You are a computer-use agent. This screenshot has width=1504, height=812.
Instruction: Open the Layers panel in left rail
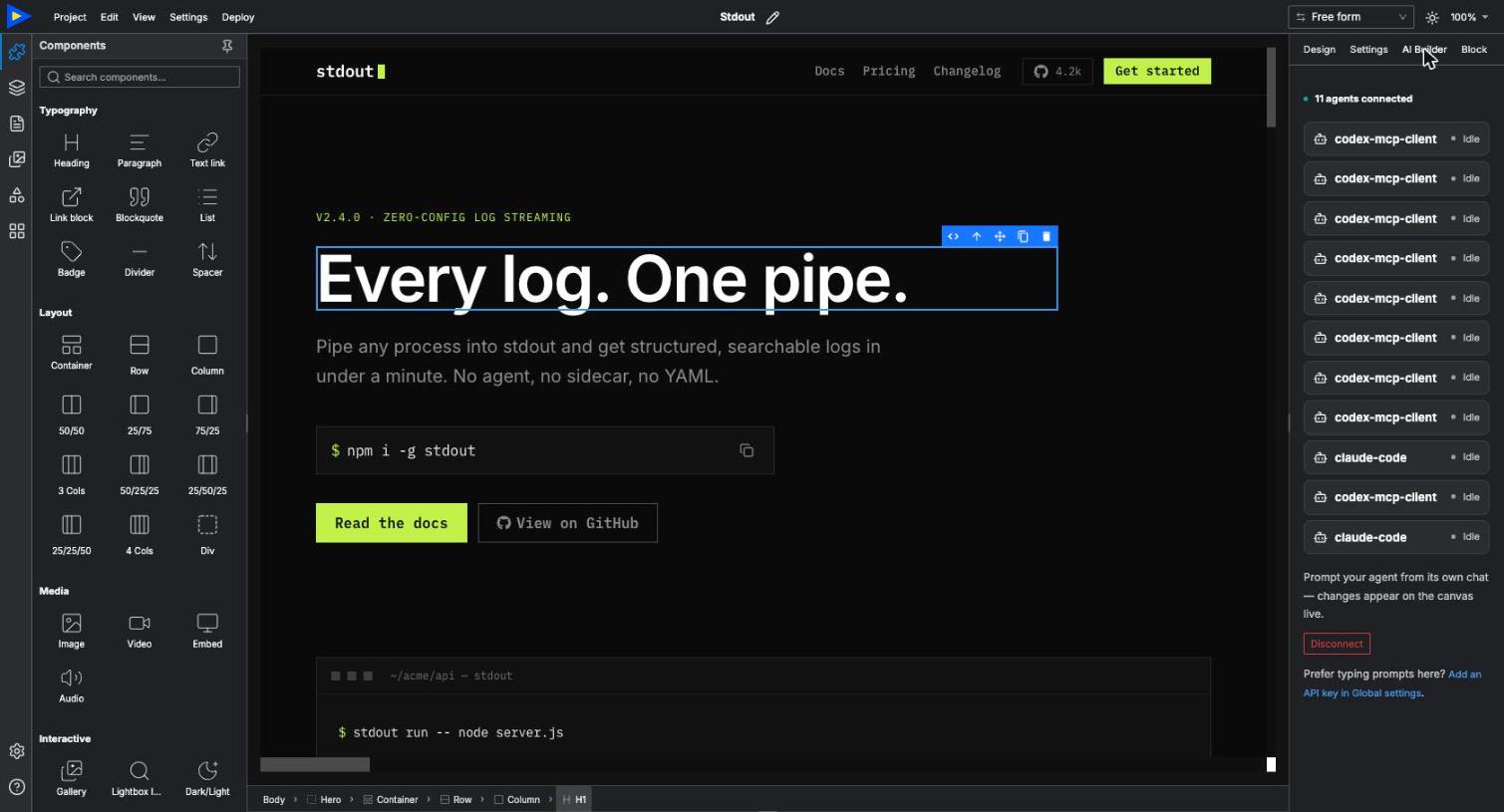pyautogui.click(x=17, y=88)
